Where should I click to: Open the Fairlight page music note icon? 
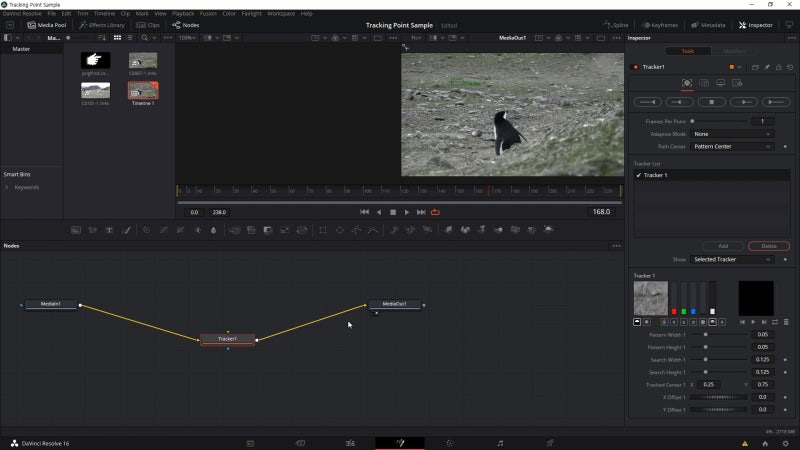click(x=500, y=443)
